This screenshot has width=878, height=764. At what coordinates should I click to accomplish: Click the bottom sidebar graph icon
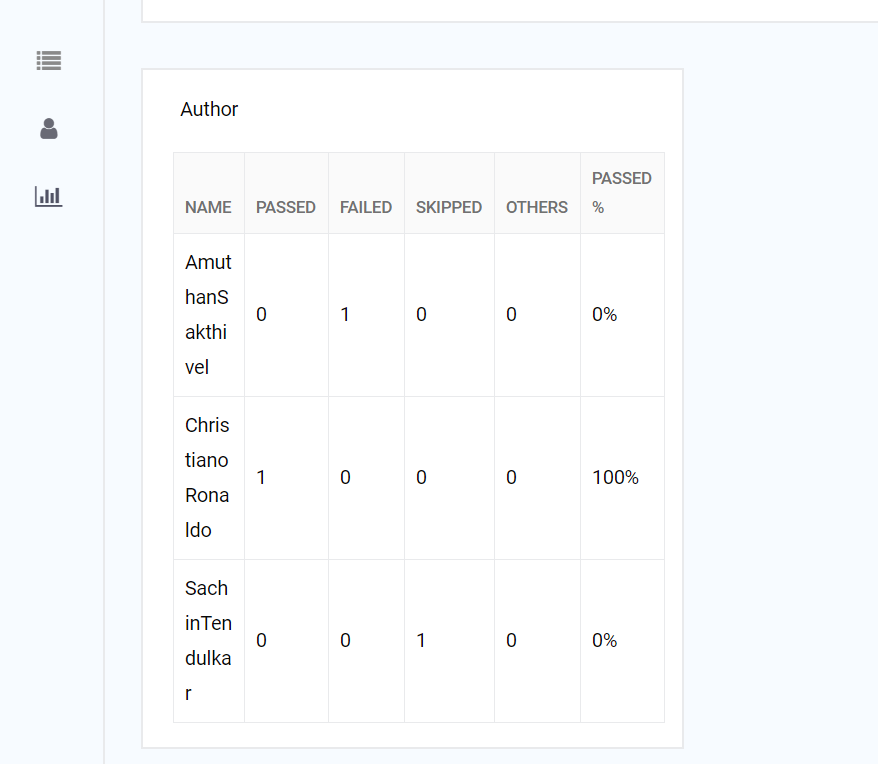48,197
